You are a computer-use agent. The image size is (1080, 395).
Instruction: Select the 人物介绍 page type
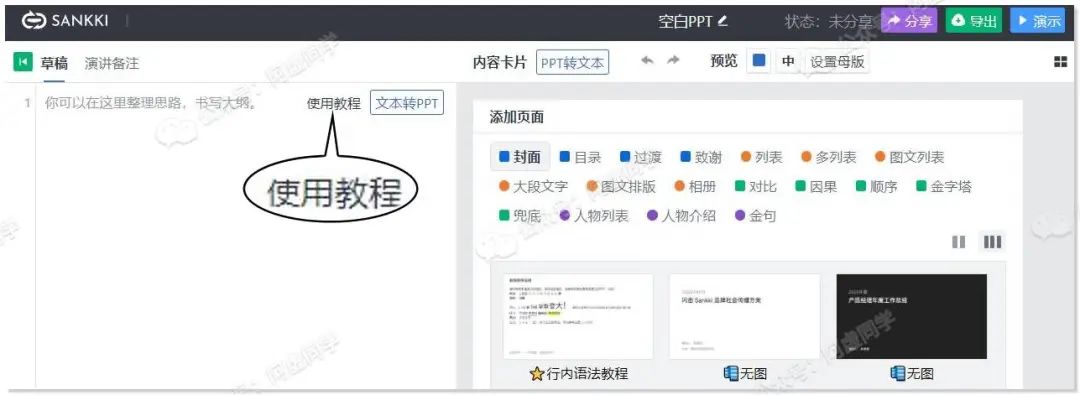682,216
